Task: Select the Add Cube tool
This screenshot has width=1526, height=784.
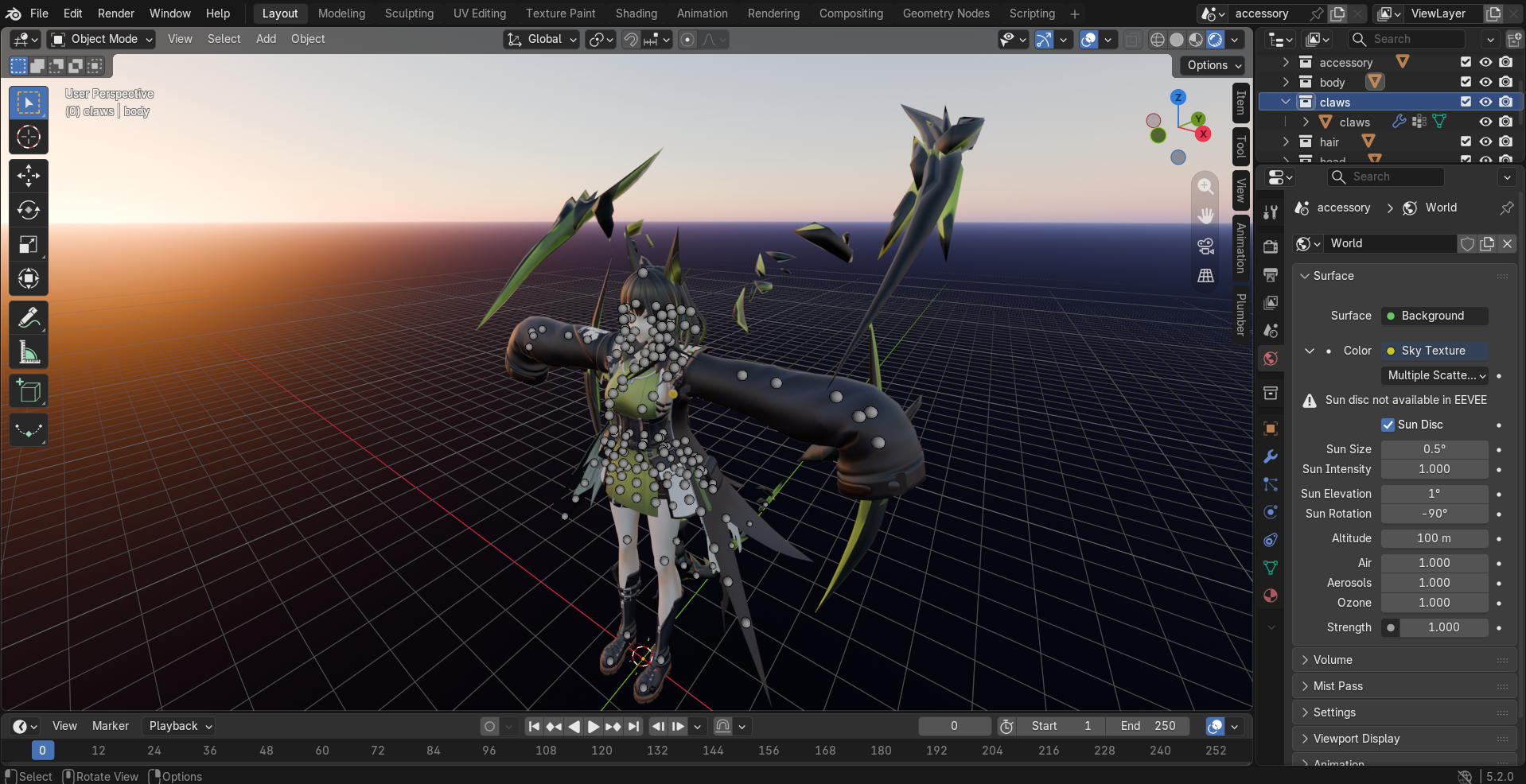Action: pos(29,391)
